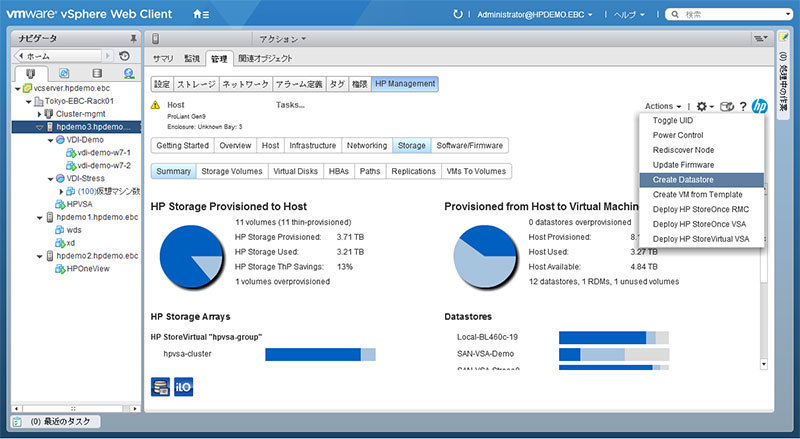Click the HP storage disk icon beside gear
This screenshot has height=439, width=800.
click(727, 106)
